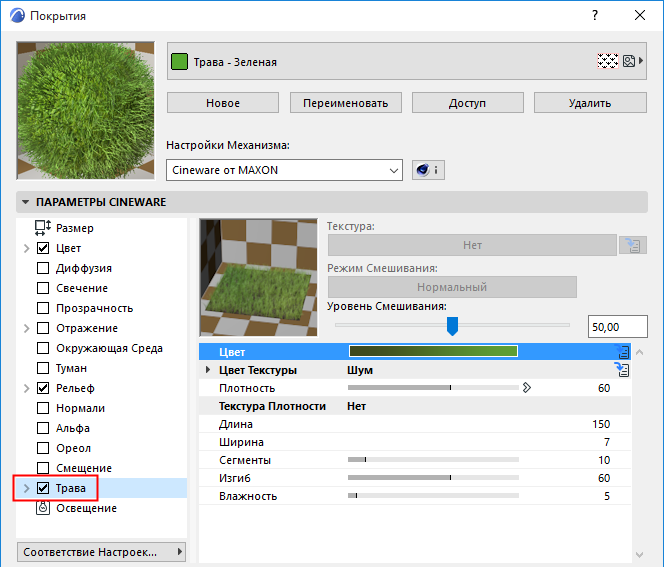
Task: Click the Уровень Смешивания slider handle
Action: (452, 326)
